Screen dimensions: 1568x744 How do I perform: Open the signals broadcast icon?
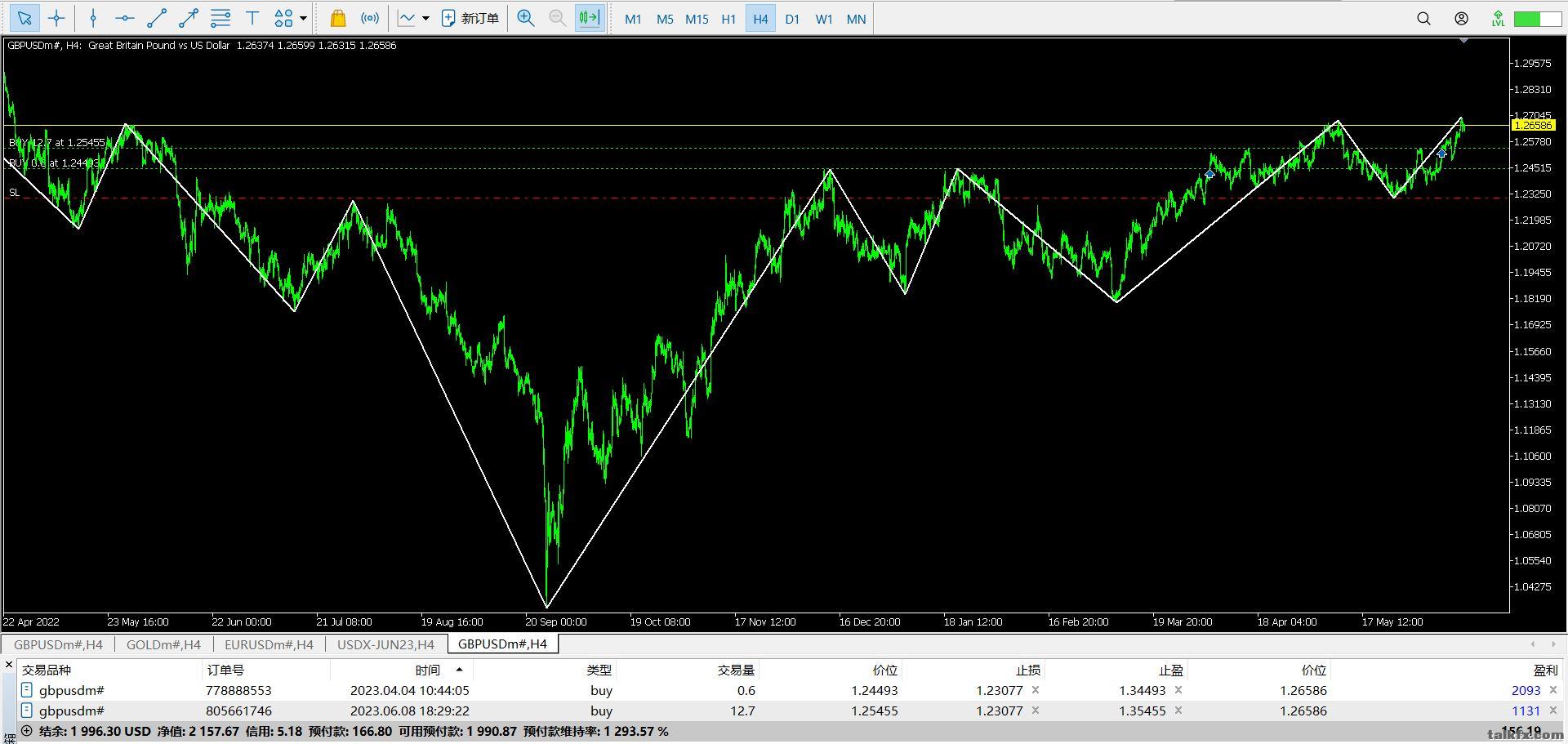pos(370,18)
